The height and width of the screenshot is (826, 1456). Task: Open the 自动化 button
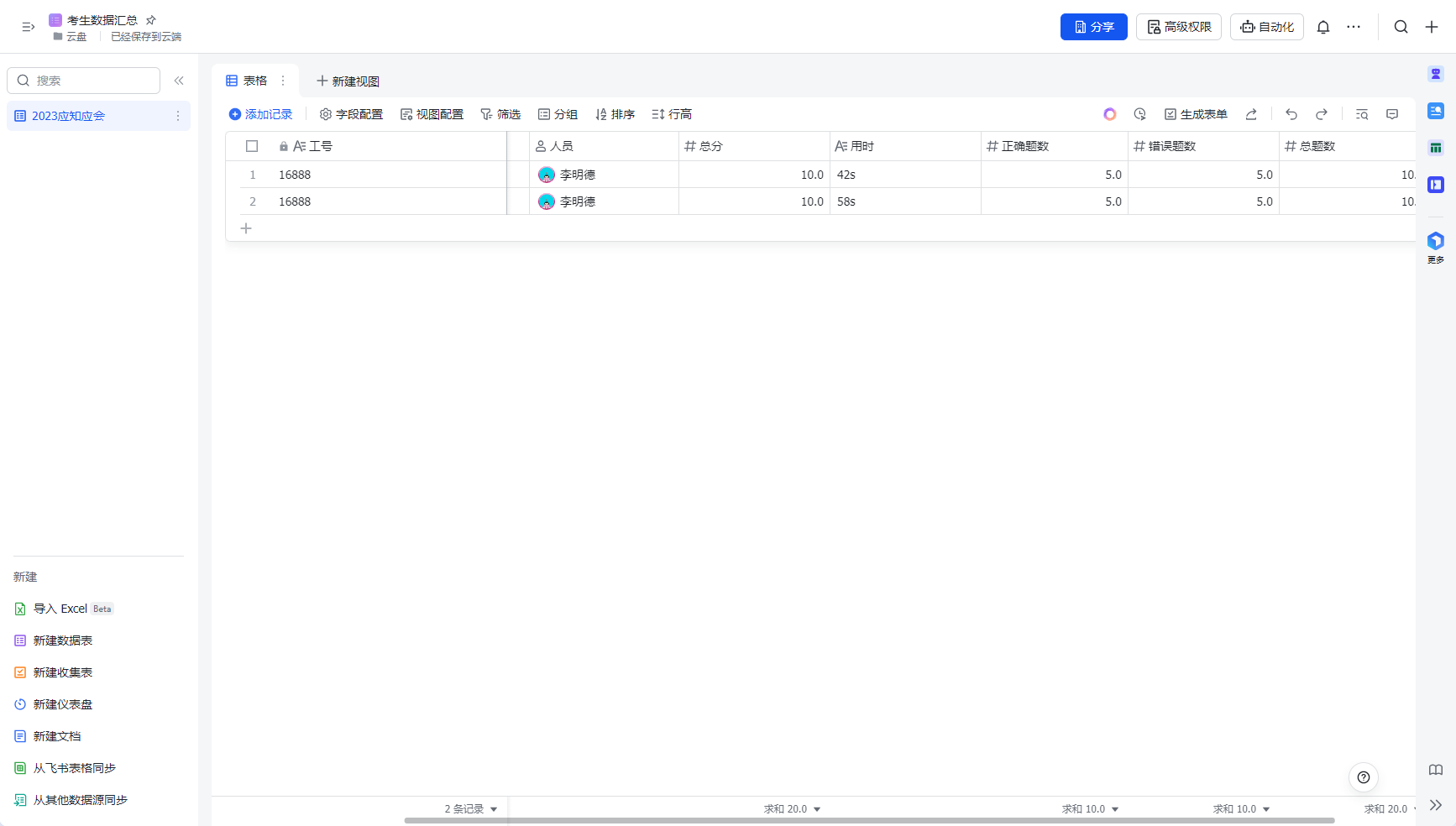point(1267,27)
